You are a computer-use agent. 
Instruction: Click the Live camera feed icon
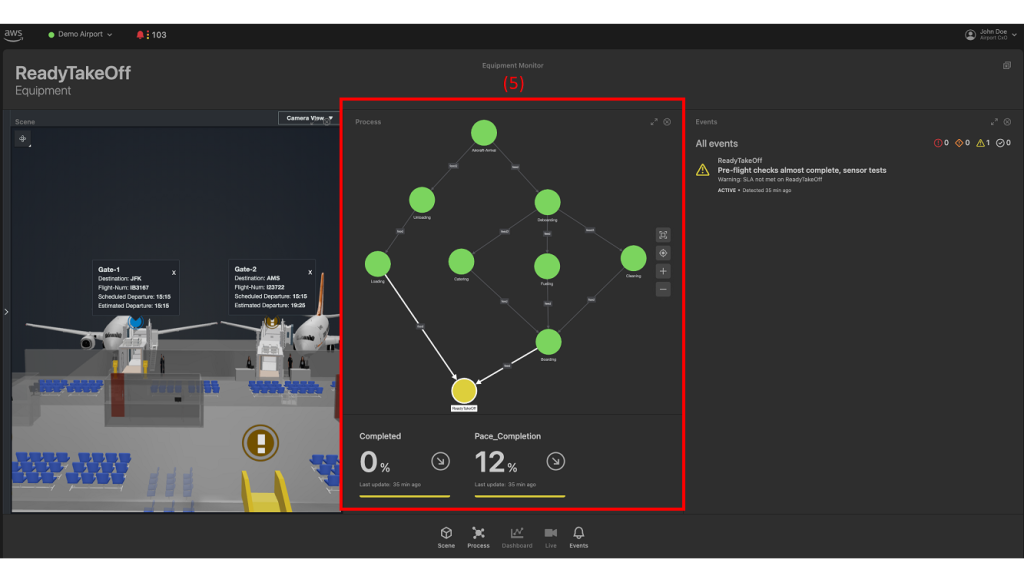click(x=549, y=535)
